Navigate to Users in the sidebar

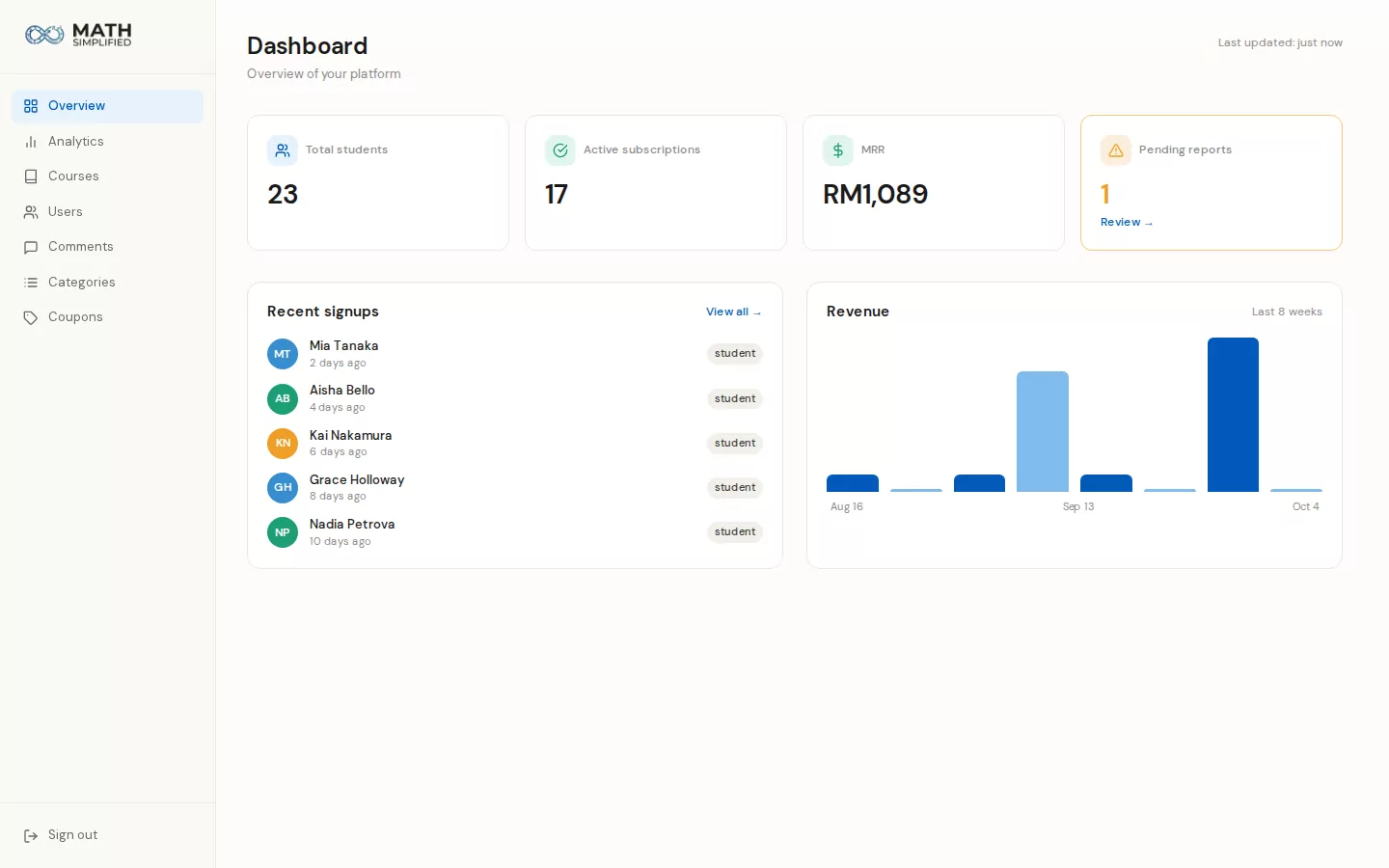click(x=107, y=212)
